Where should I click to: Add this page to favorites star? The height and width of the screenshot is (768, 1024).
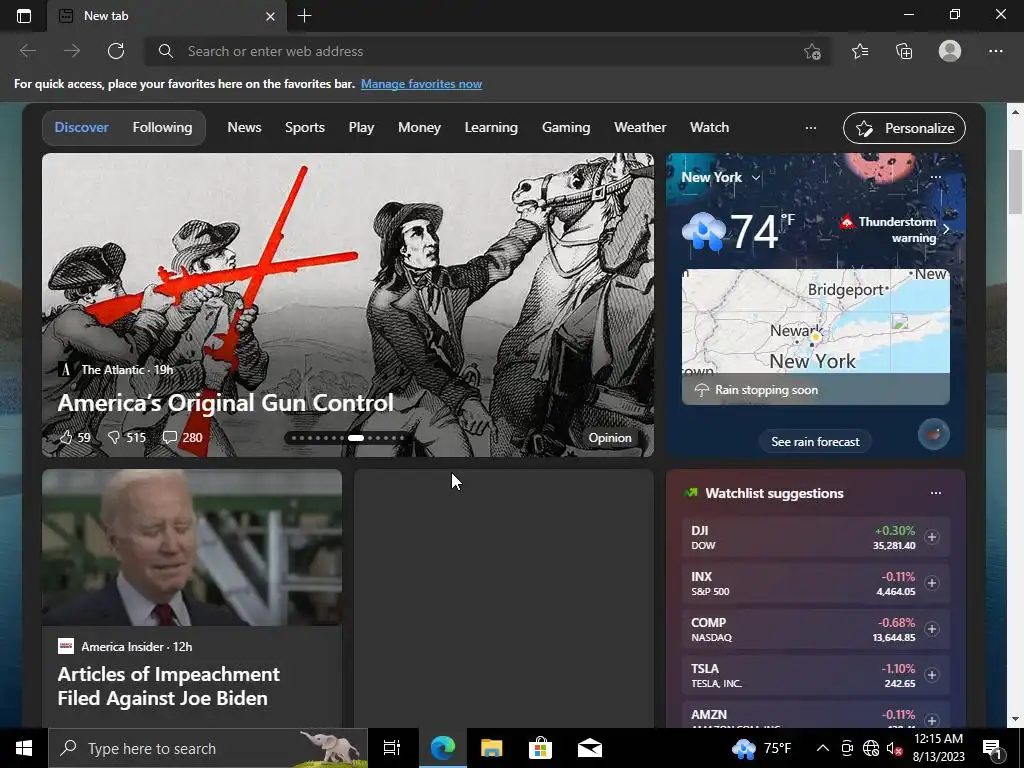pos(812,52)
